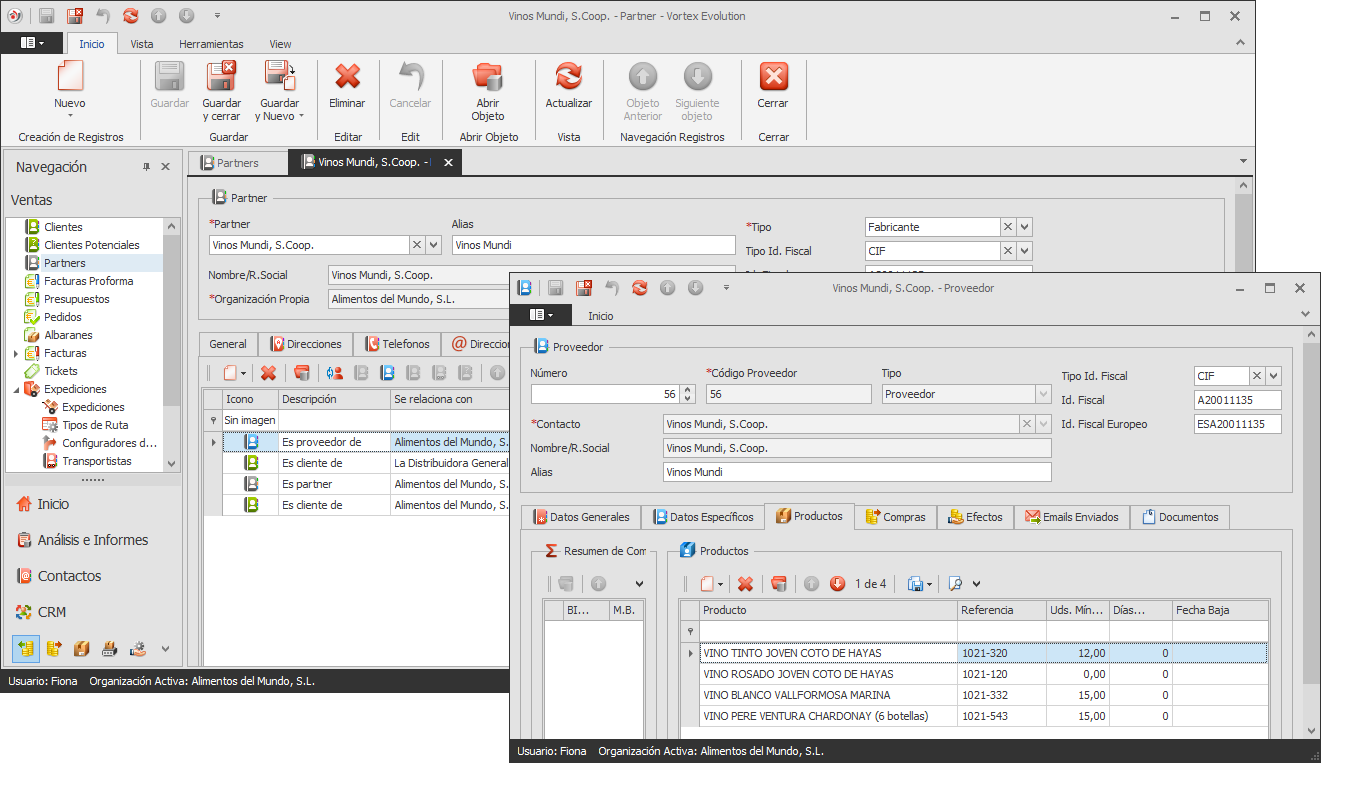Collapse Expediciones tree node
Screen dimensions: 1356x793
[x=15, y=389]
